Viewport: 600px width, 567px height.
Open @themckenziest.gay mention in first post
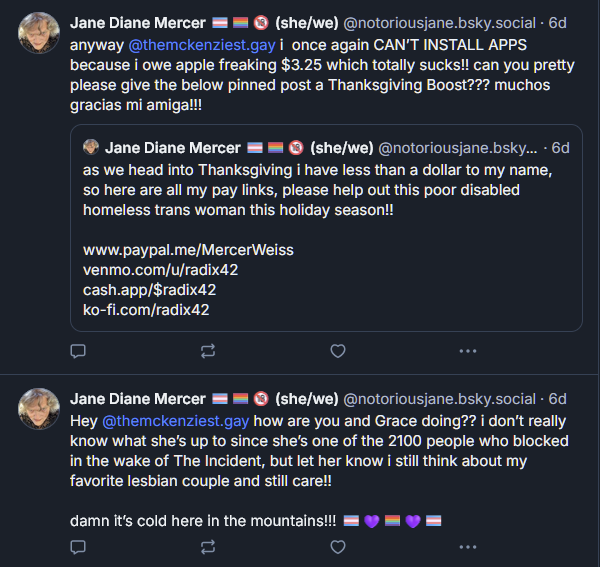point(204,46)
